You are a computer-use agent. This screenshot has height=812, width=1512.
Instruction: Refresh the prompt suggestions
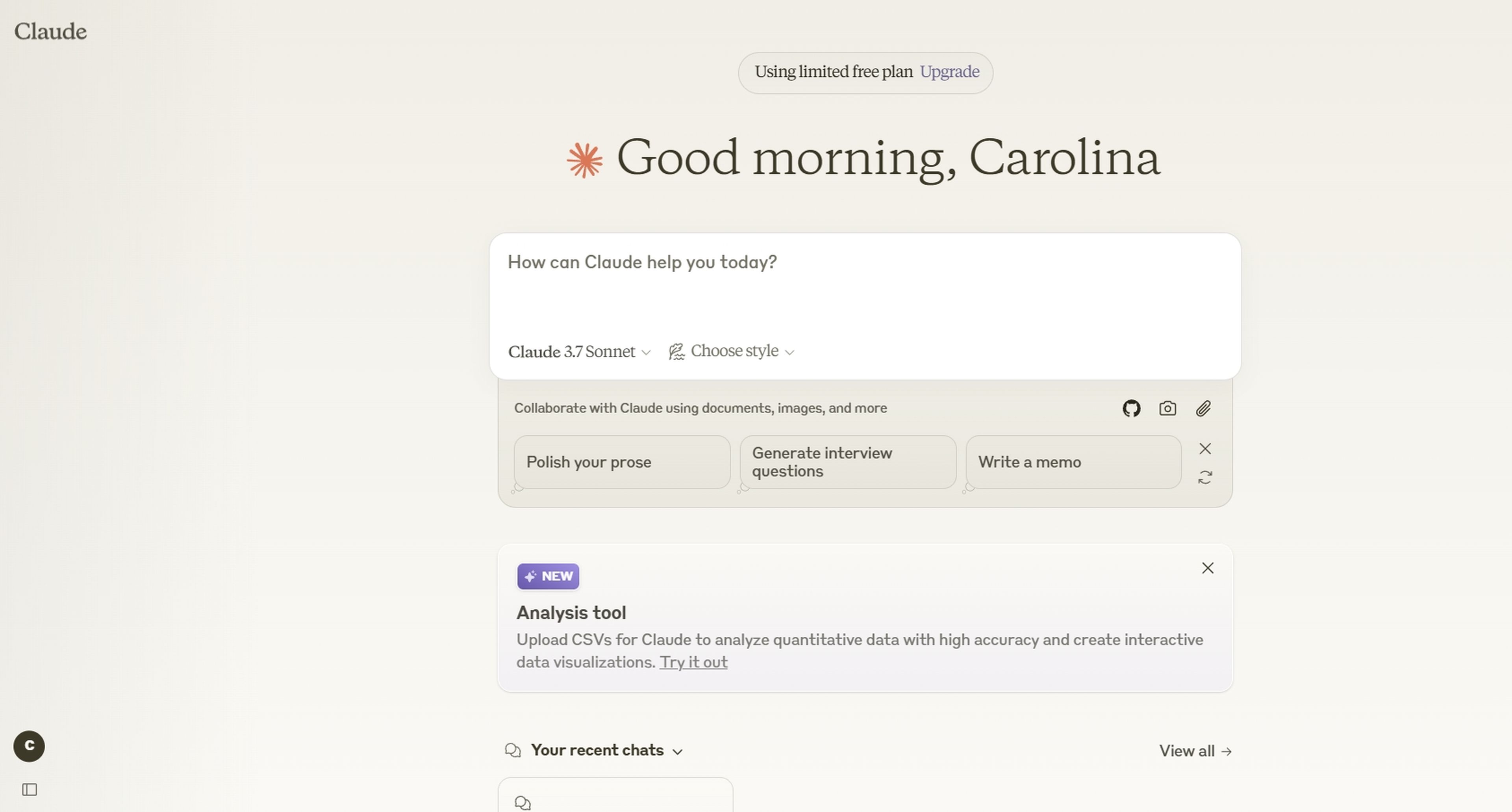(x=1205, y=478)
